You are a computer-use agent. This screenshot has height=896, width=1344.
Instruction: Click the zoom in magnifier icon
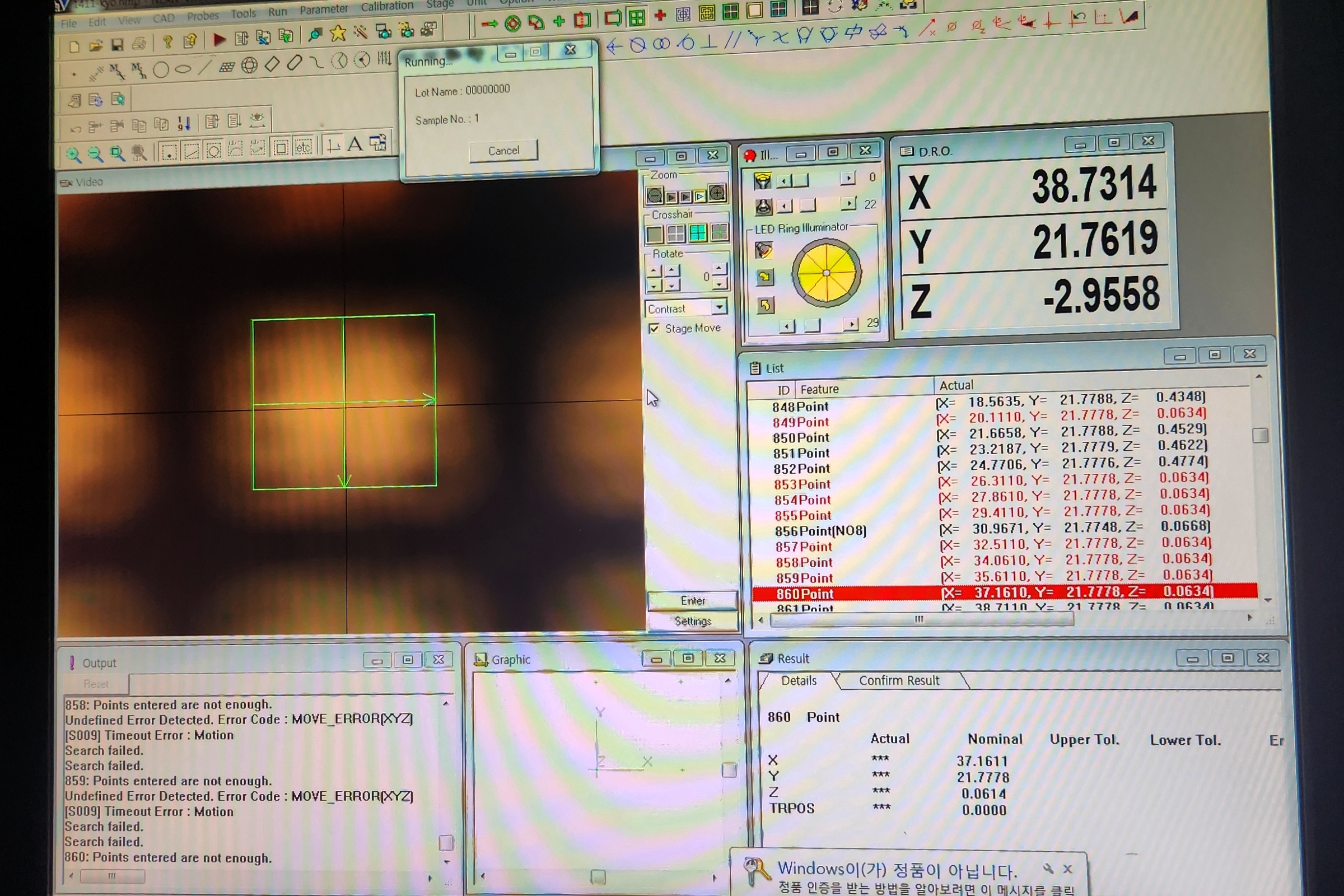(73, 155)
